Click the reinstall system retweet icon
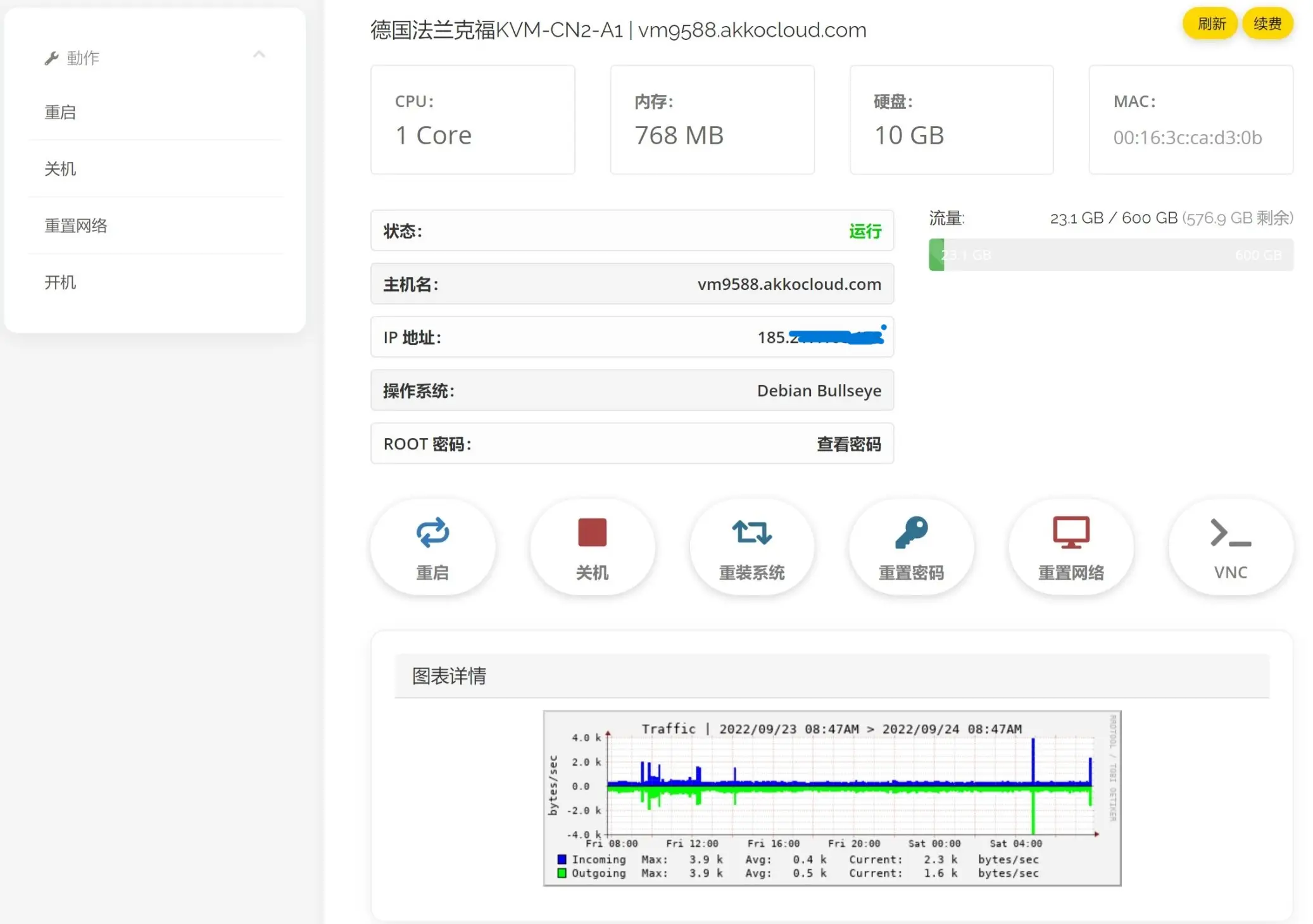The height and width of the screenshot is (924, 1313). [751, 532]
